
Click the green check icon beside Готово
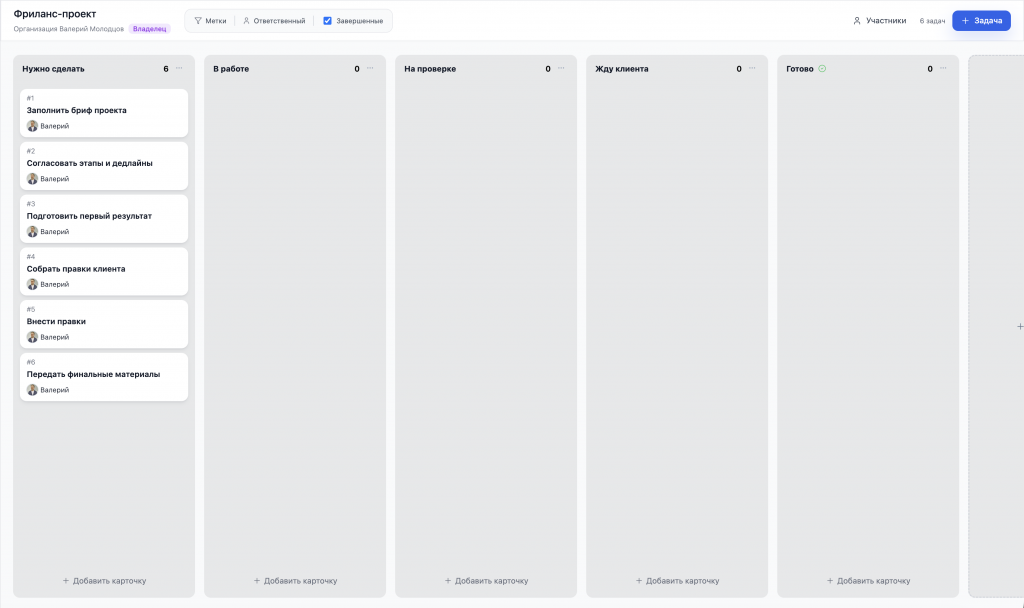(x=822, y=69)
